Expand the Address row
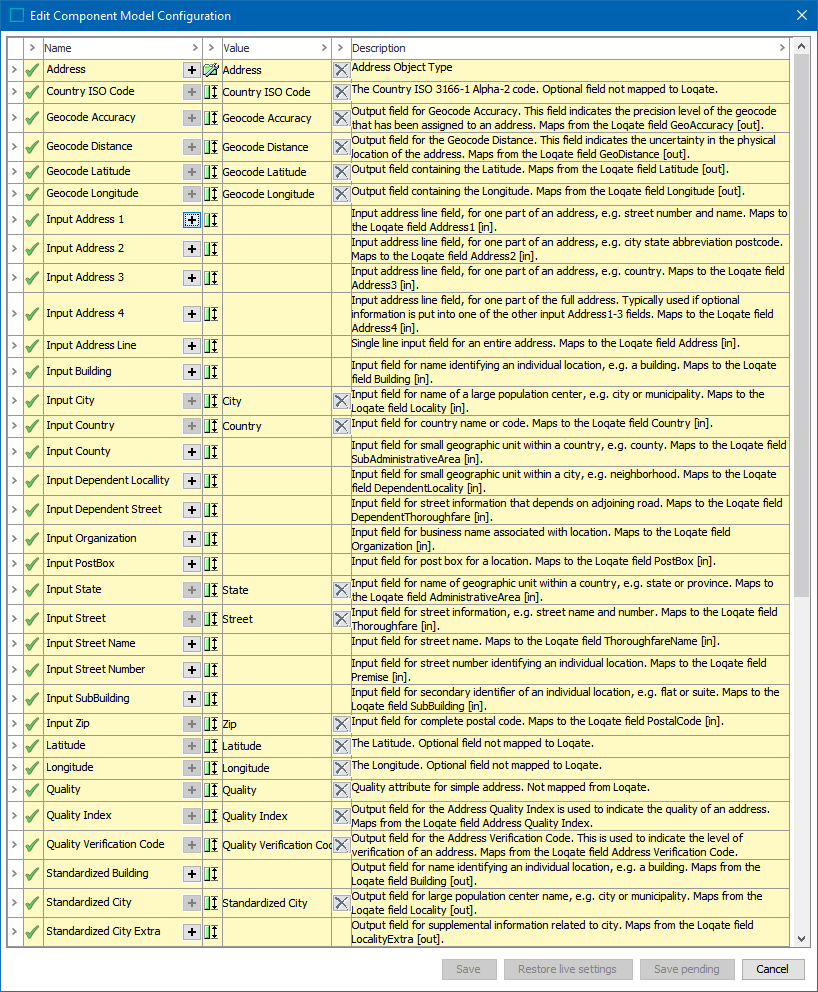The width and height of the screenshot is (818, 992). click(15, 70)
